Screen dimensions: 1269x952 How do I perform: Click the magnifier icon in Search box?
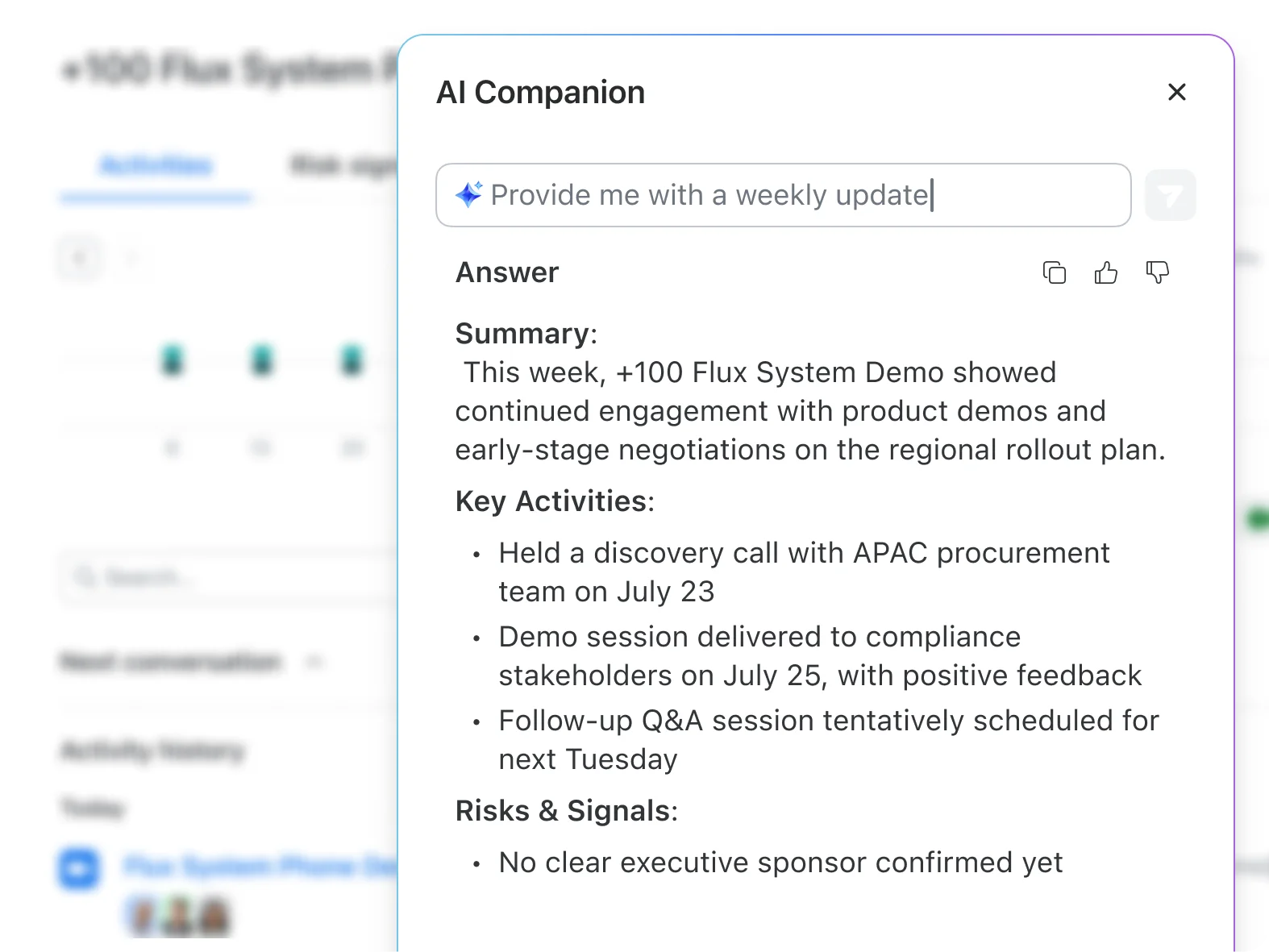click(83, 577)
